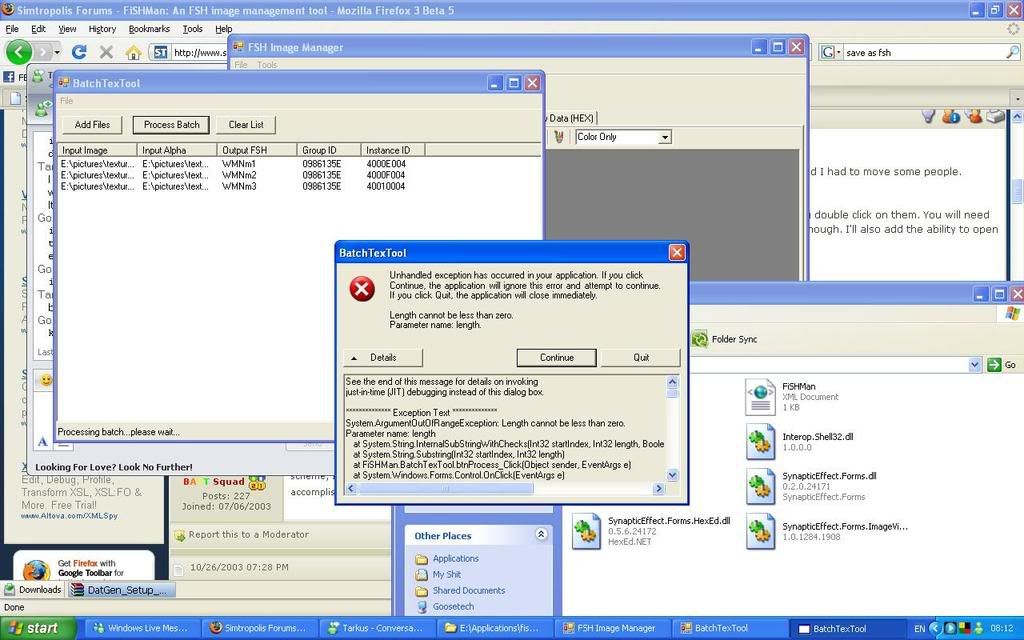Screen dimensions: 1024x640
Task: Switch to FSH Image Manager on the taskbar
Action: coord(611,628)
